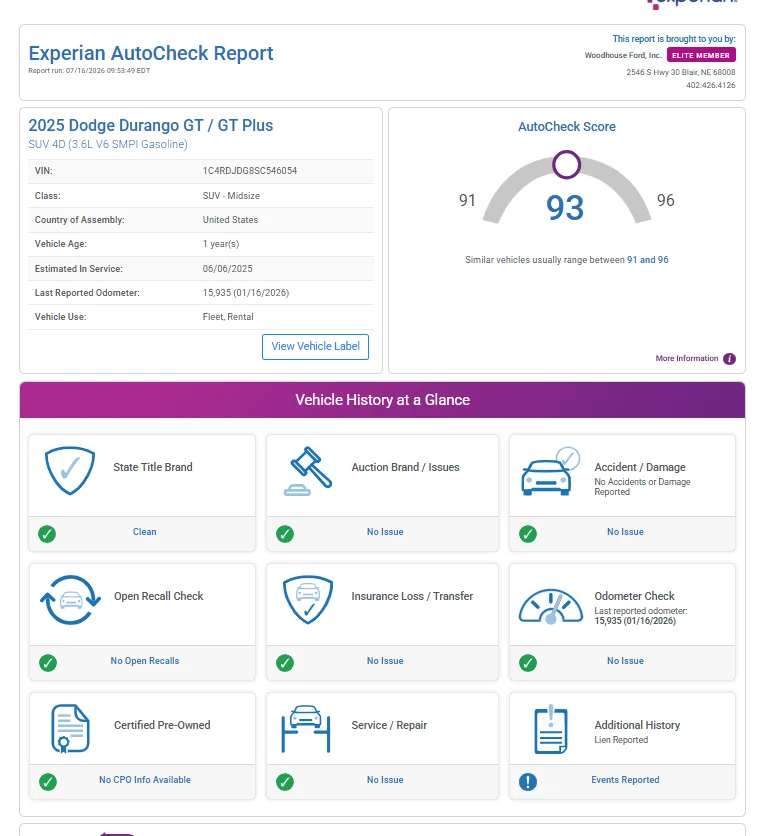Open the No CPO Info Available link
This screenshot has width=769, height=836.
[x=145, y=779]
